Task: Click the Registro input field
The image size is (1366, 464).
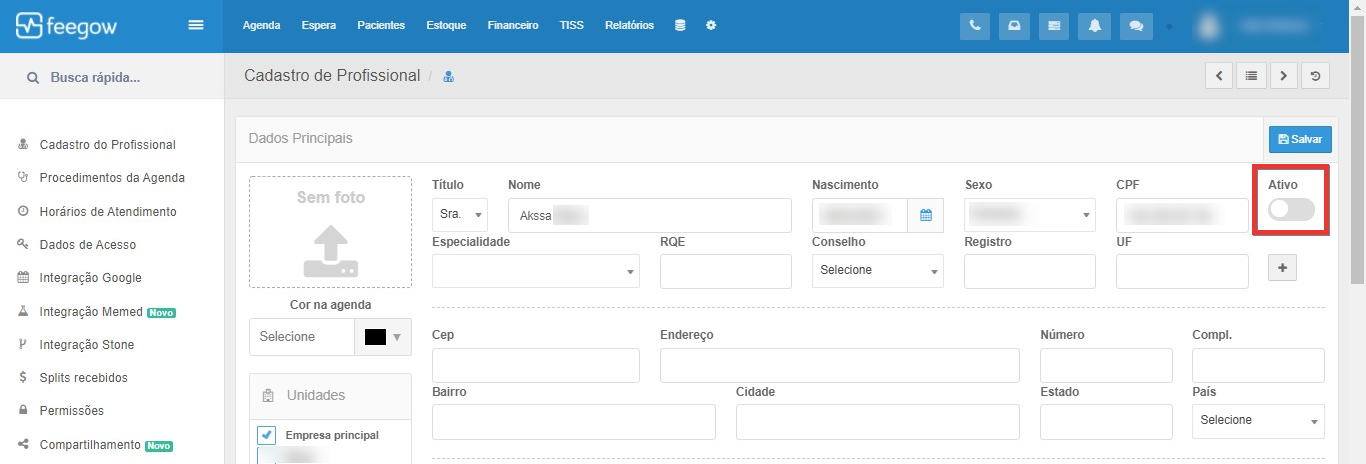Action: pyautogui.click(x=1030, y=271)
